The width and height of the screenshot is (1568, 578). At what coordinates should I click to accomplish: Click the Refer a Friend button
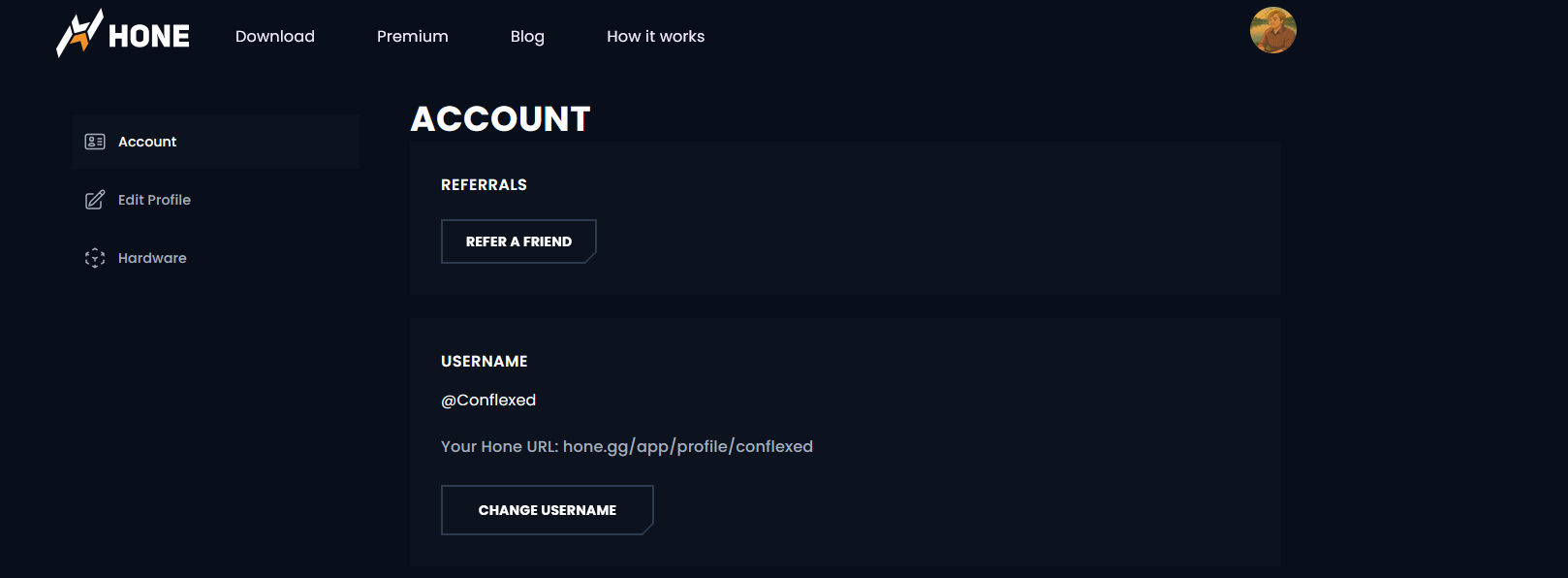(518, 241)
